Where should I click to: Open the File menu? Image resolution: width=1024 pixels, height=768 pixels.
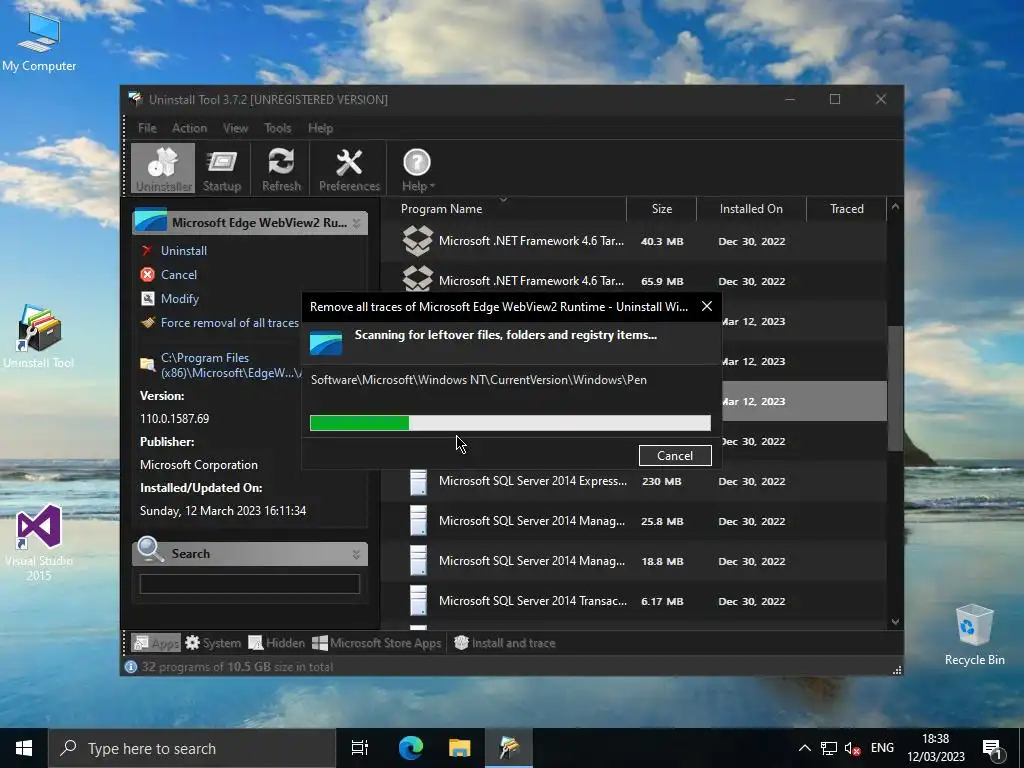pyautogui.click(x=147, y=128)
